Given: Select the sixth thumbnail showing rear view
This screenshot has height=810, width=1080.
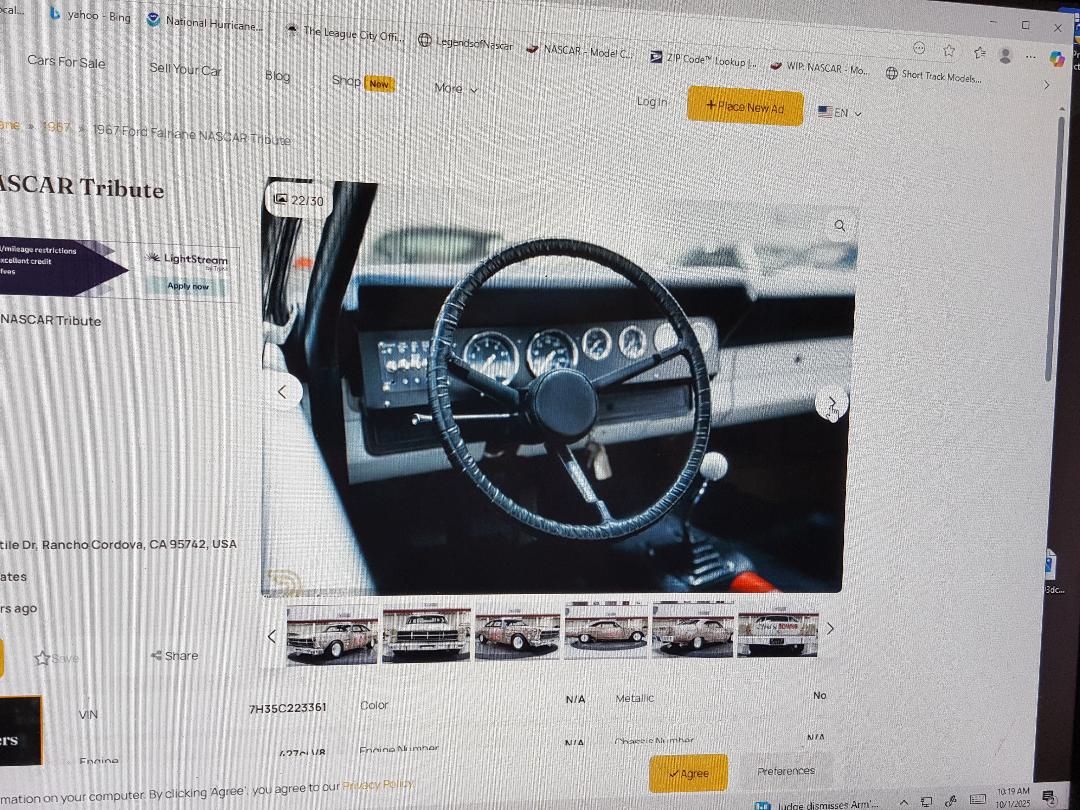Looking at the screenshot, I should (778, 631).
